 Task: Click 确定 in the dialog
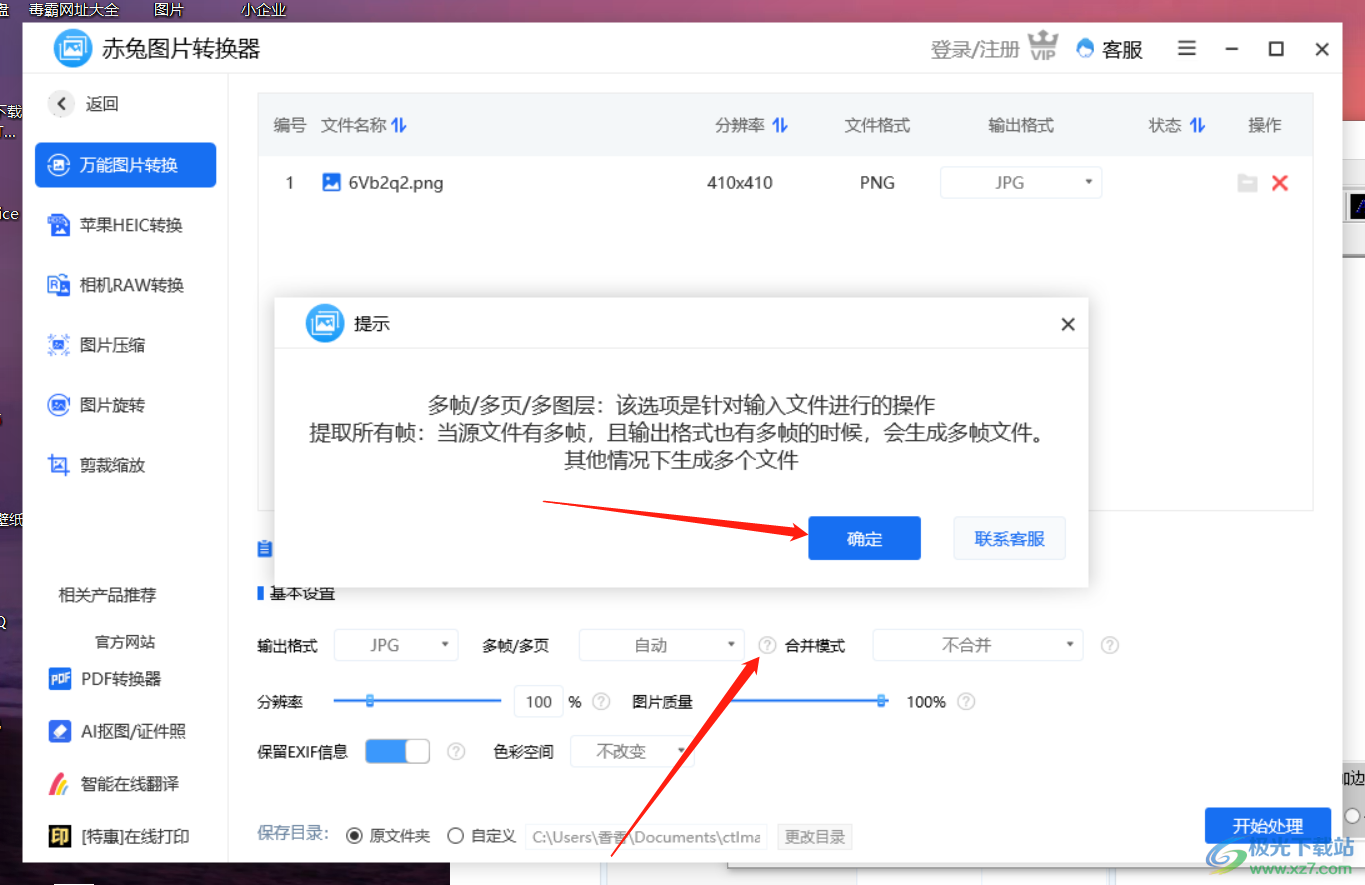click(865, 538)
